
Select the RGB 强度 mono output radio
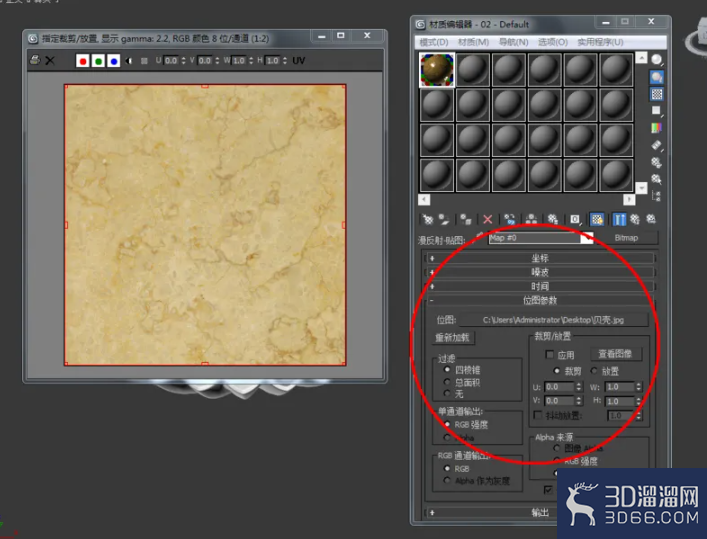point(447,424)
